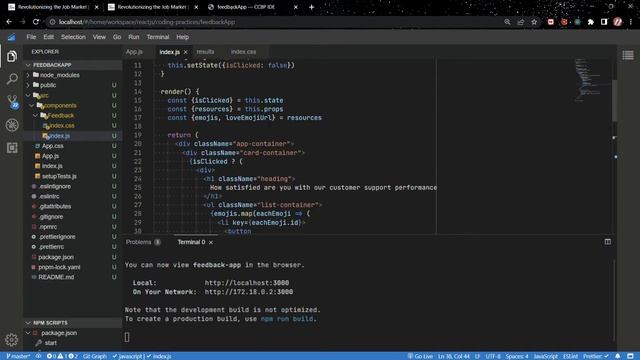
Task: Open setupTests.js in the explorer
Action: tap(59, 176)
